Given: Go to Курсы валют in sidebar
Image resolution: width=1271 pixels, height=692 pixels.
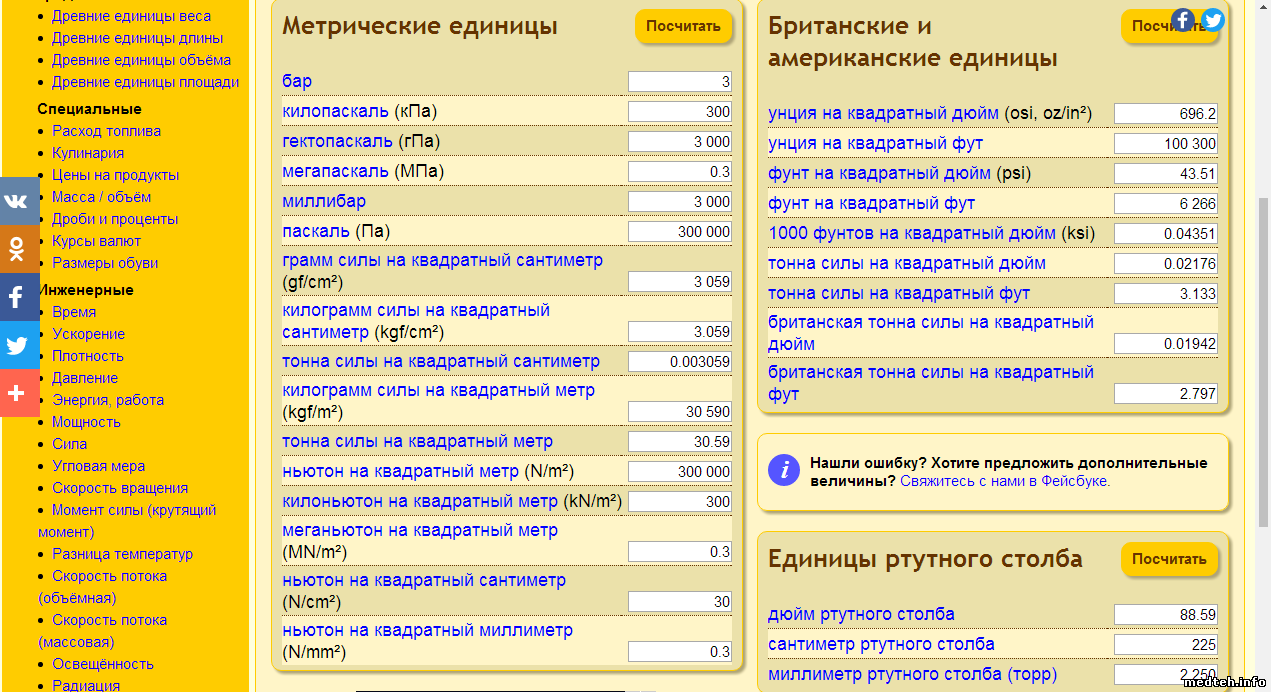Looking at the screenshot, I should tap(96, 241).
